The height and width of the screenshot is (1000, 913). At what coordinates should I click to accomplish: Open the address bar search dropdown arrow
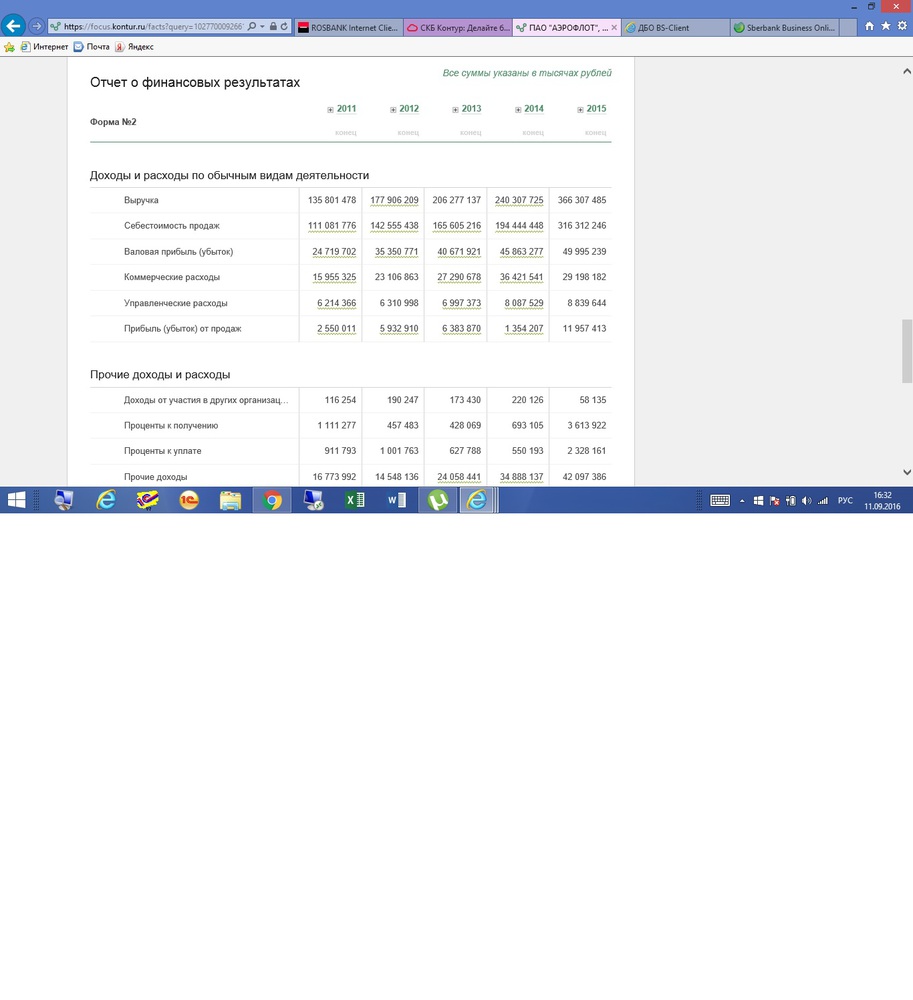[x=262, y=27]
